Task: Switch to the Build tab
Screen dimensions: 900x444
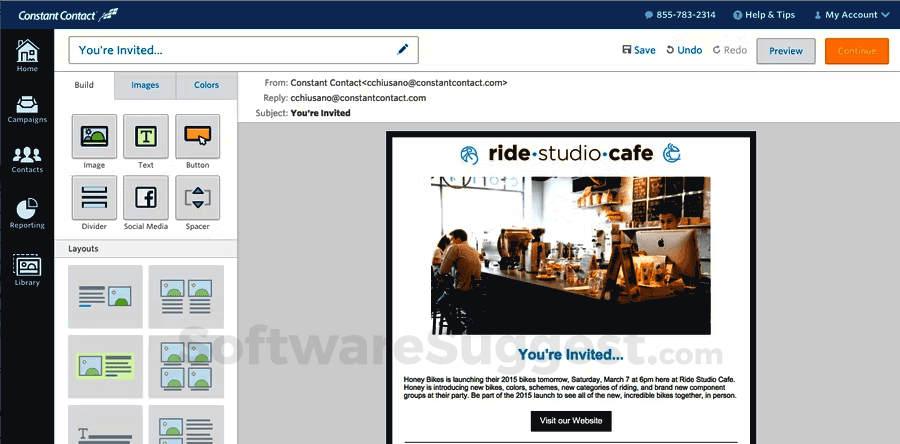Action: coord(84,85)
